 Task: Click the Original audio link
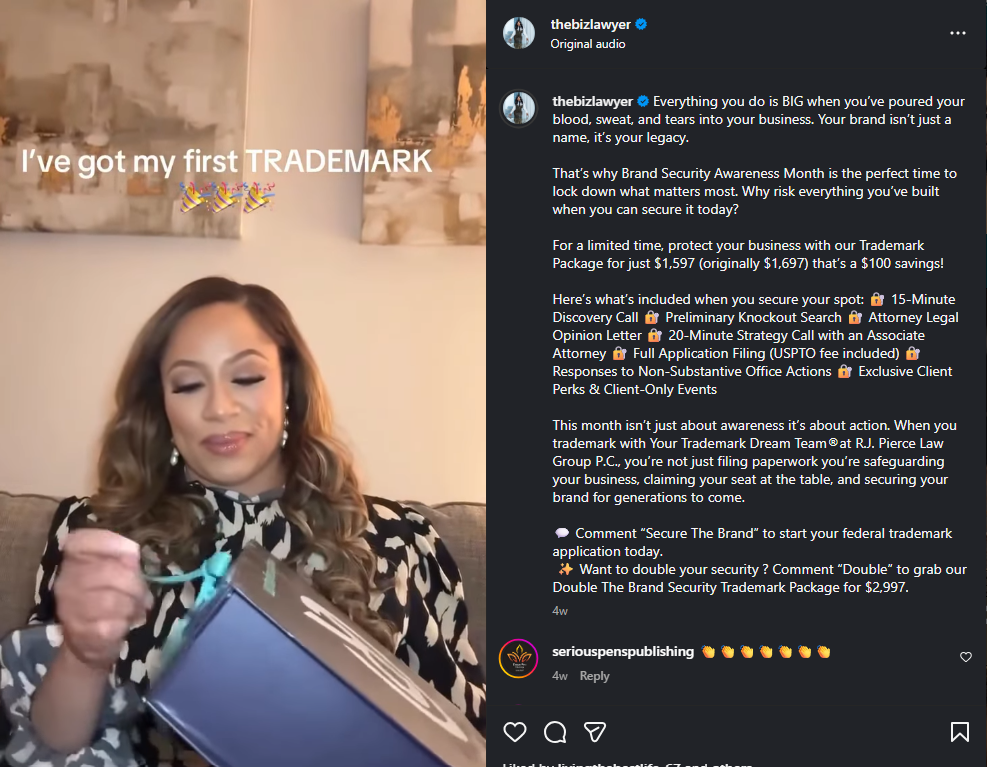coord(587,44)
